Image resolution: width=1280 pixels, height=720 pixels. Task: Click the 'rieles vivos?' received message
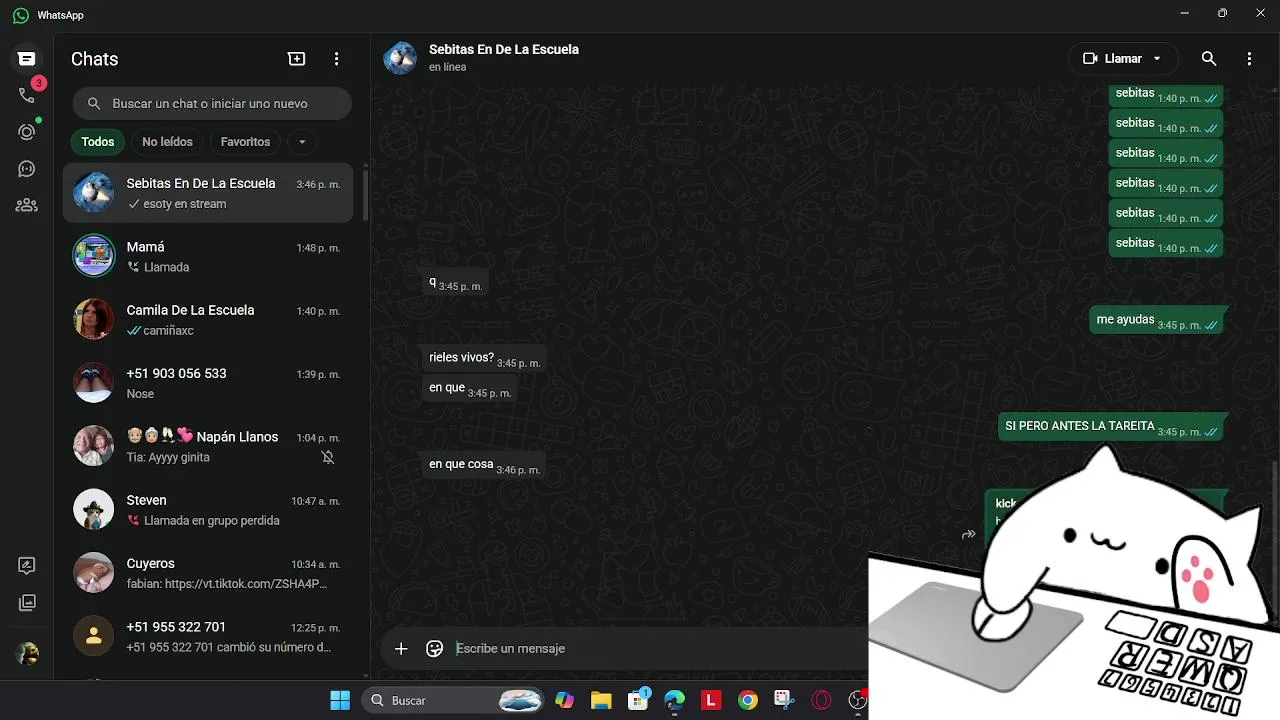point(484,358)
